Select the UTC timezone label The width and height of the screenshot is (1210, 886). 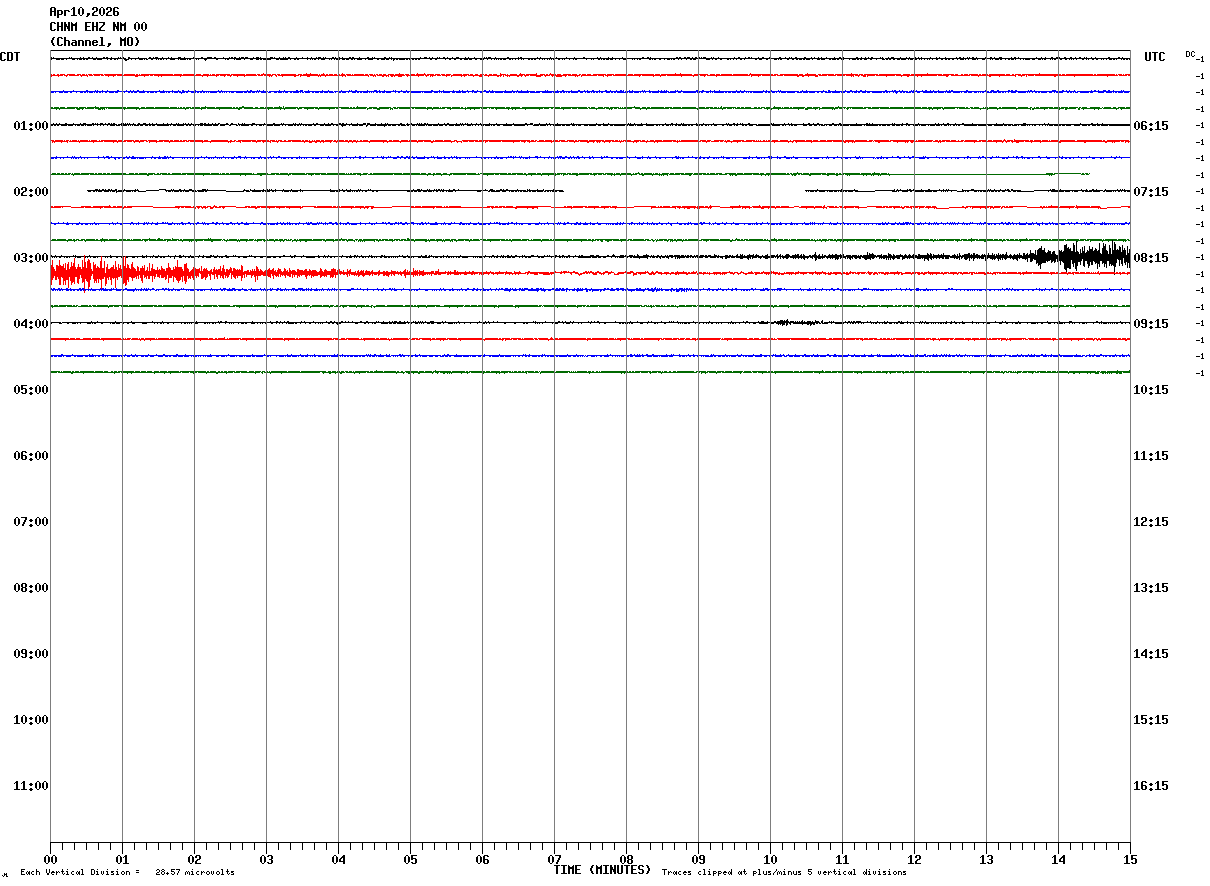(1155, 57)
